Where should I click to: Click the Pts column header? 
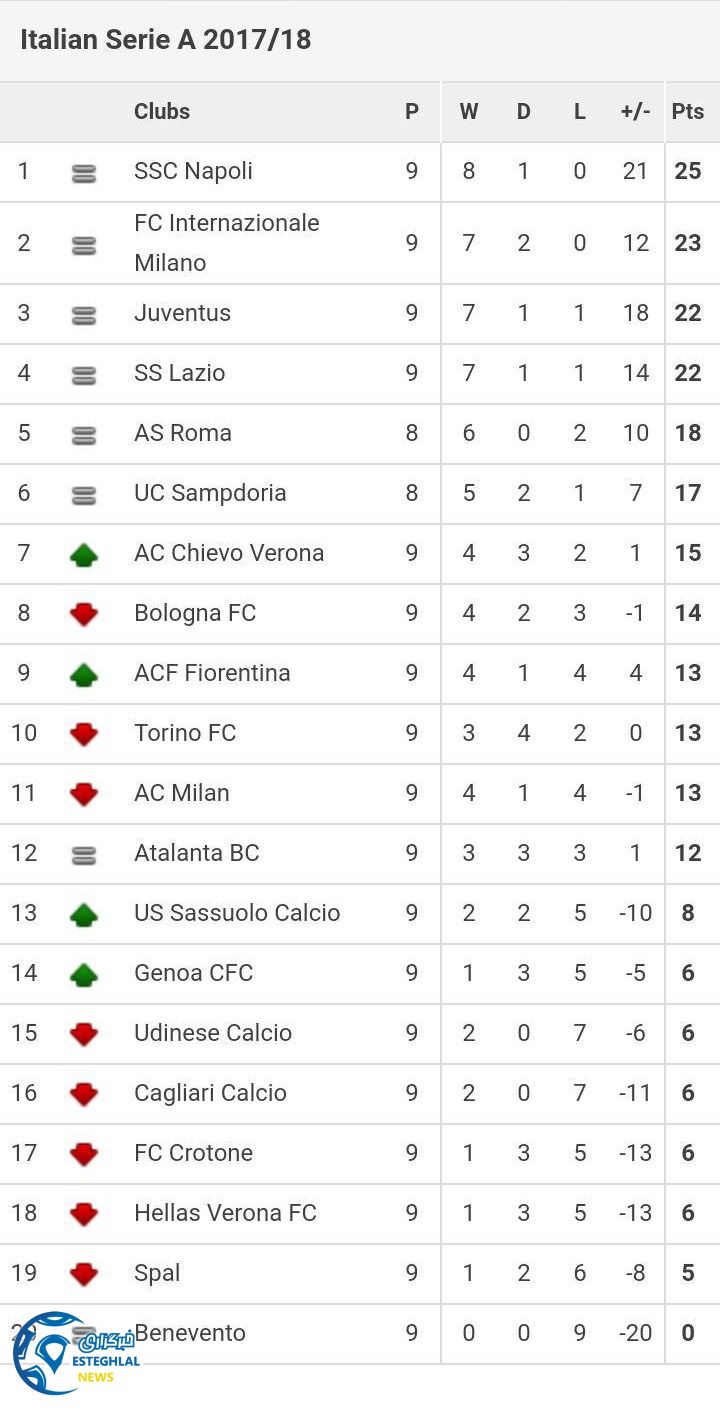688,111
